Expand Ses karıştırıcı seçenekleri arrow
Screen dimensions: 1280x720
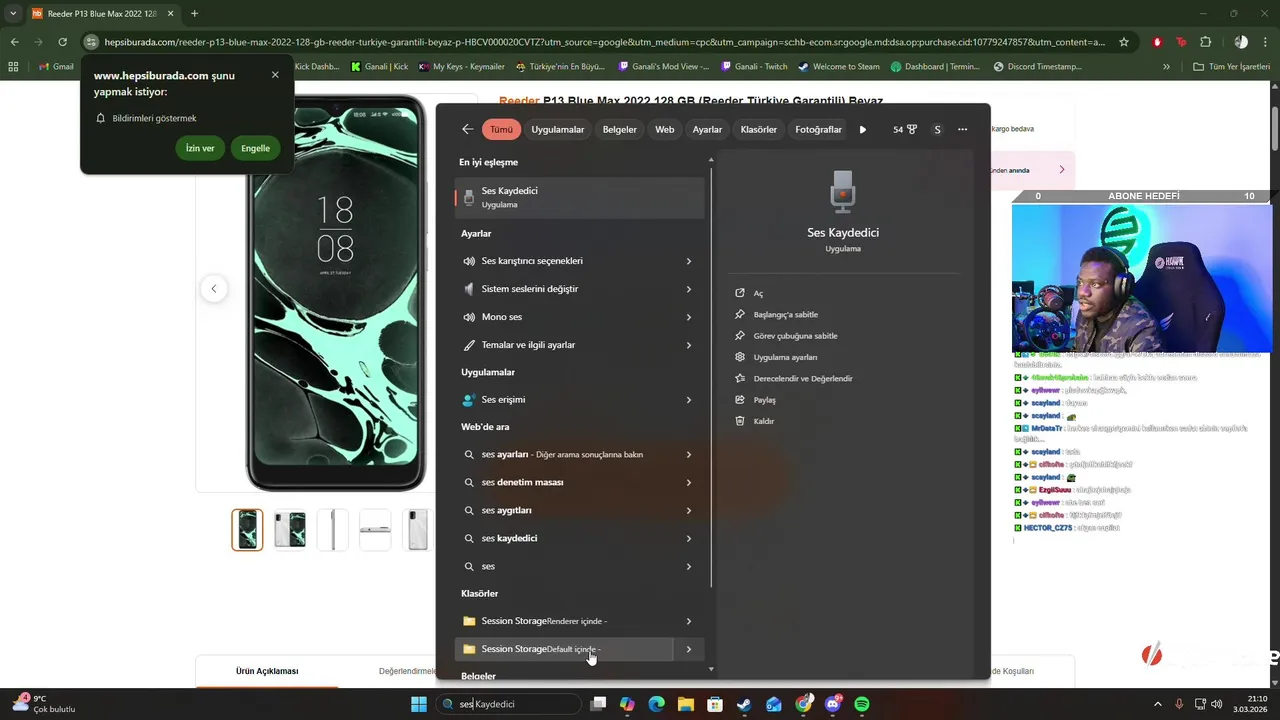pyautogui.click(x=689, y=261)
